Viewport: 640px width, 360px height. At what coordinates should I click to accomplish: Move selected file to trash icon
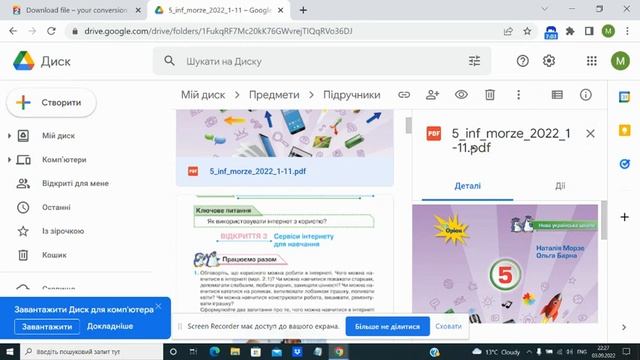[490, 95]
